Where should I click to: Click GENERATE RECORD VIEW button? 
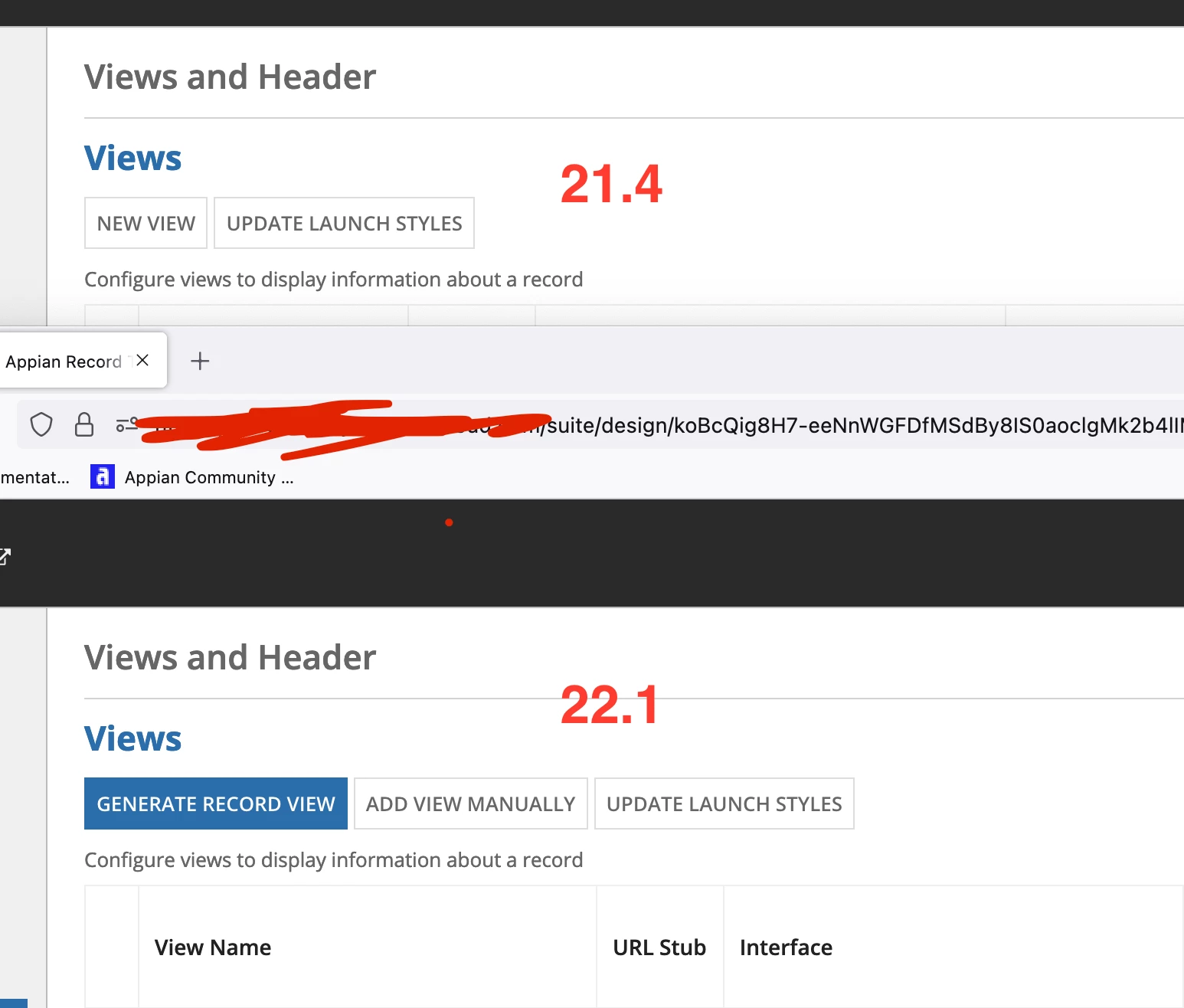[x=216, y=803]
